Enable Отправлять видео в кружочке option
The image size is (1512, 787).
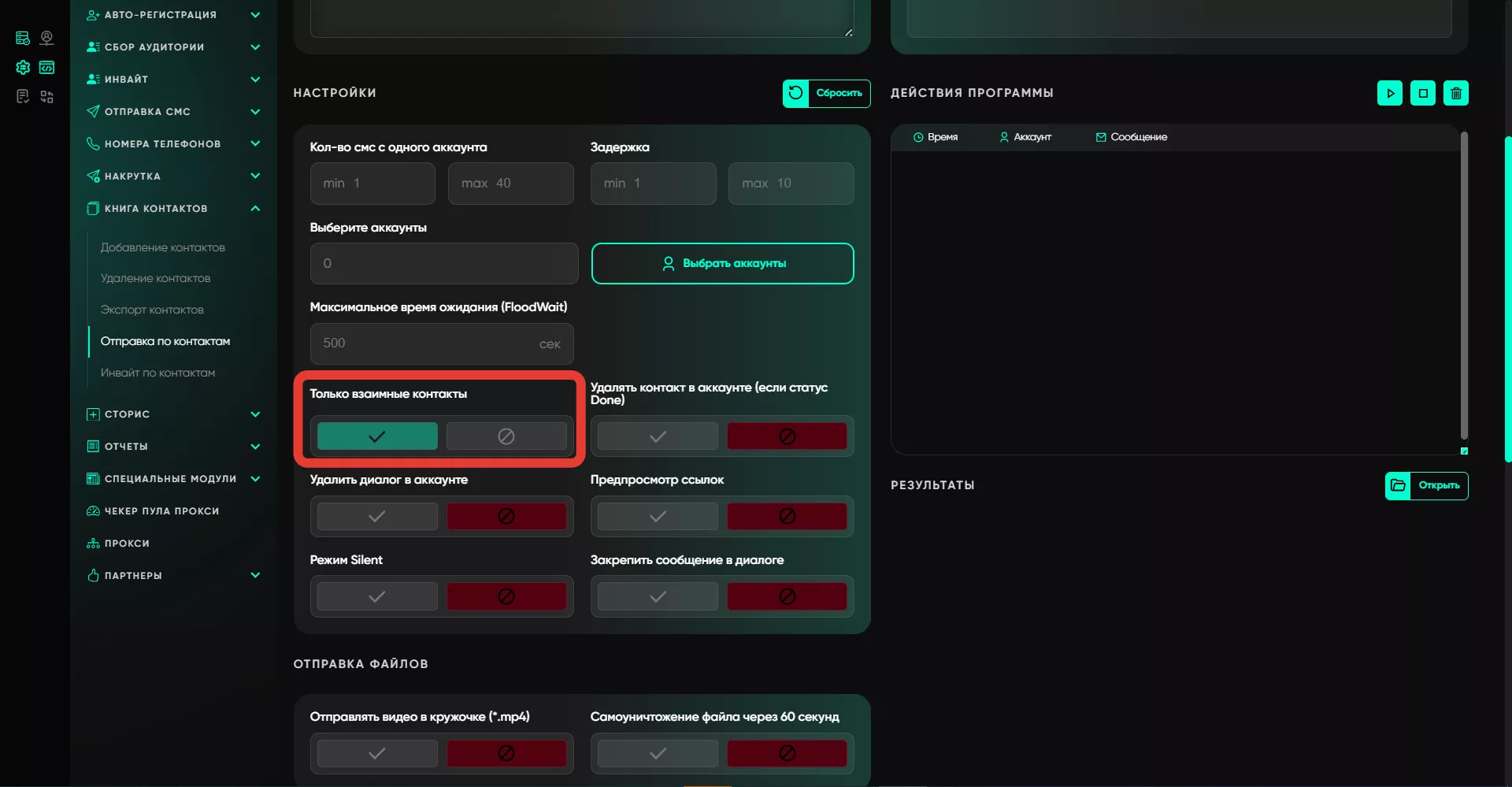(377, 753)
